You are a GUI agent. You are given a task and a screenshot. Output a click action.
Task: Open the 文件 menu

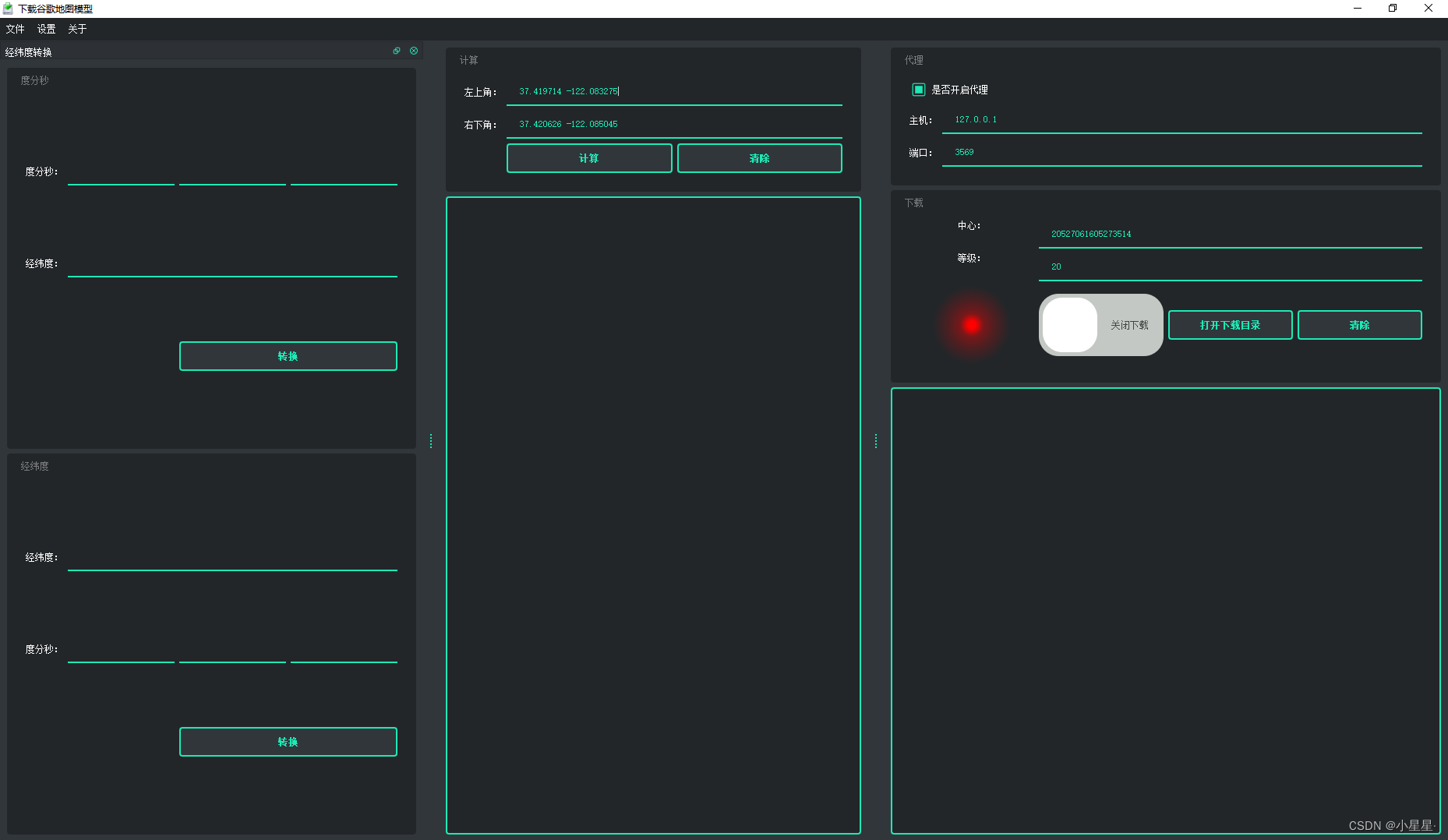[15, 29]
